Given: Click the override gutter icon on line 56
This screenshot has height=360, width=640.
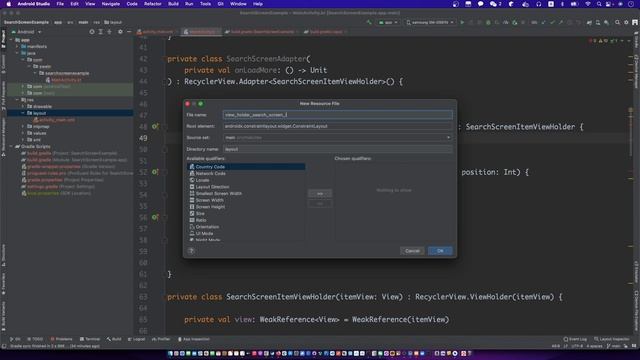Looking at the screenshot, I should pos(155,217).
